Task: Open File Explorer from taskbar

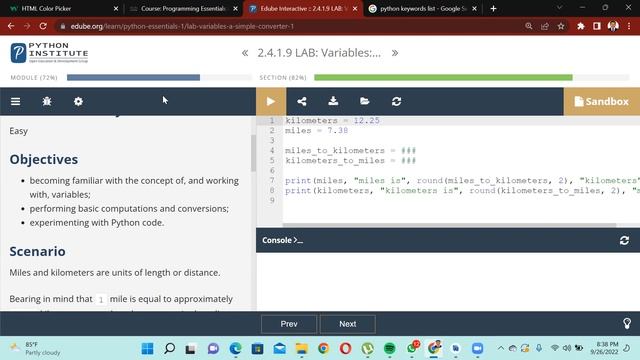Action: (x=302, y=349)
